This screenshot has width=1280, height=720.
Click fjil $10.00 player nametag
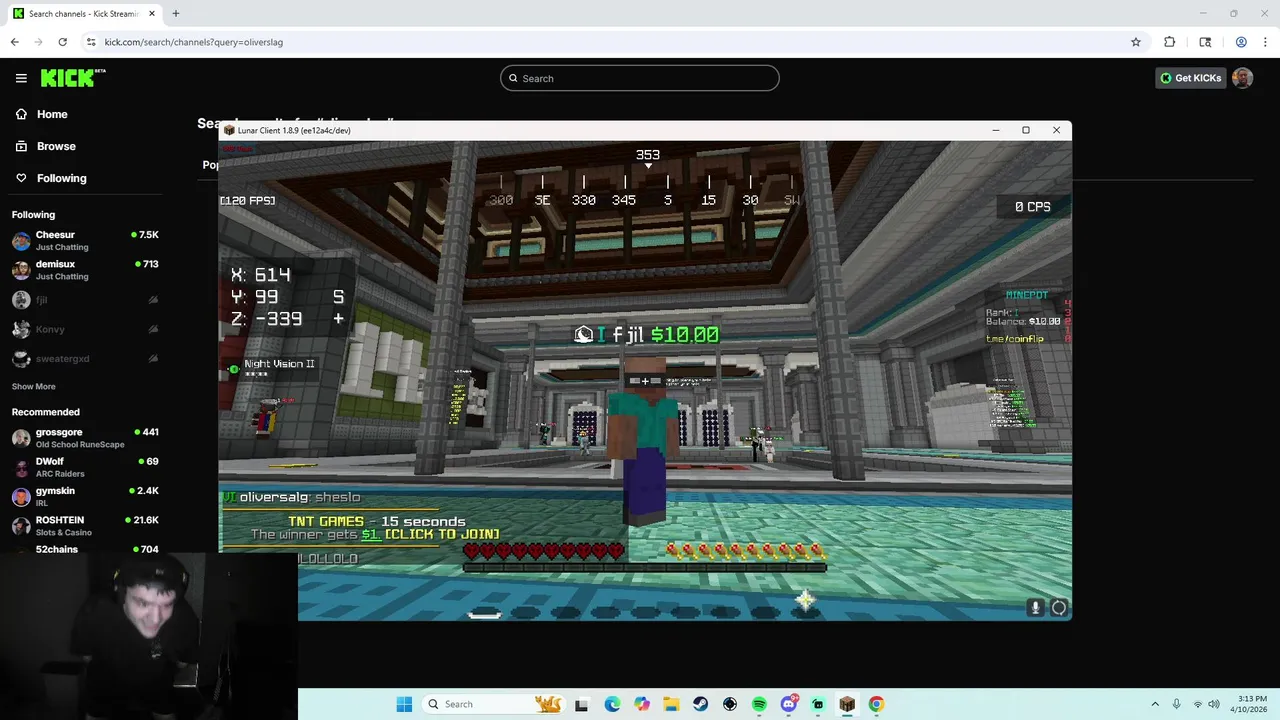pyautogui.click(x=647, y=334)
